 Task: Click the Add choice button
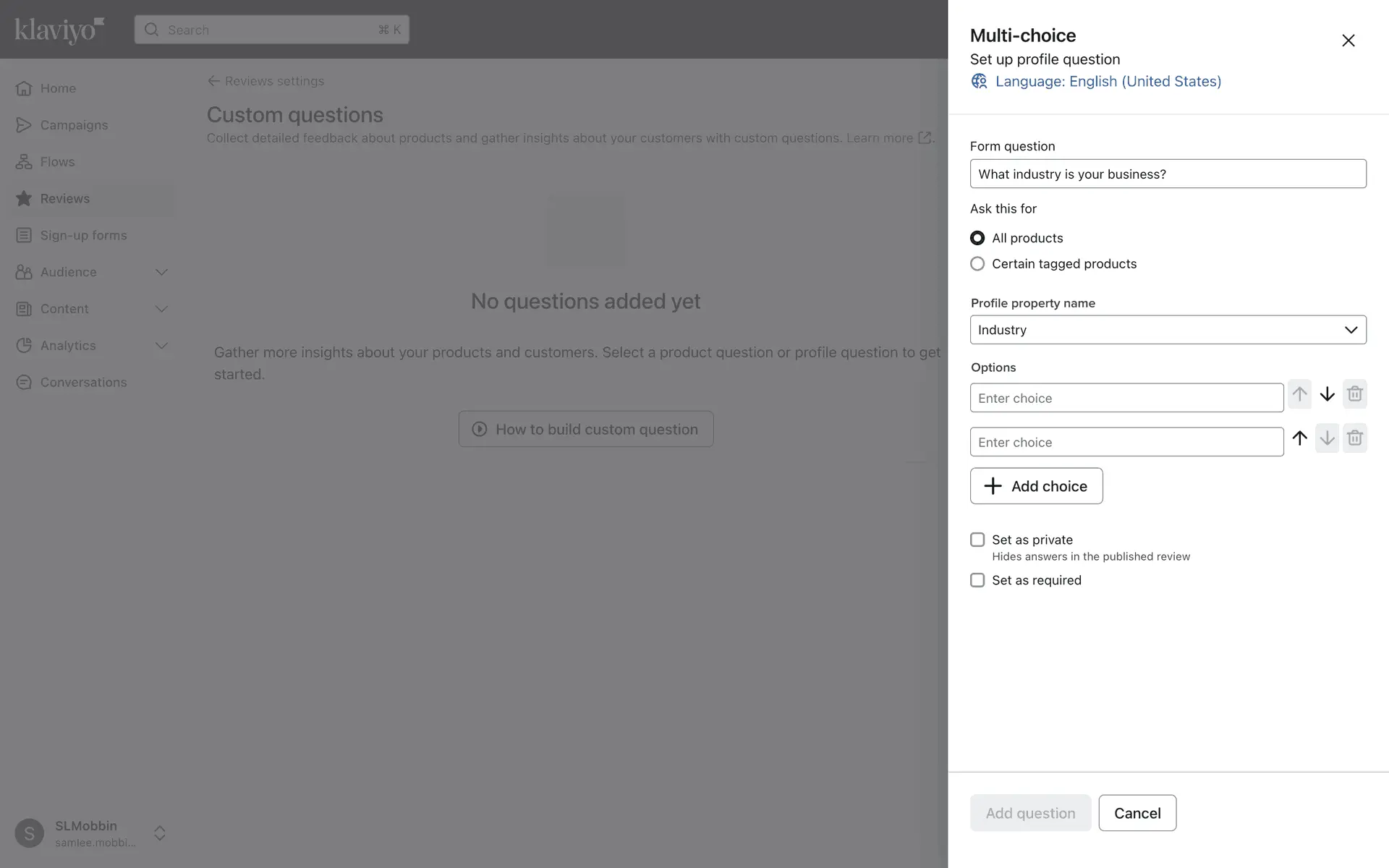point(1036,486)
